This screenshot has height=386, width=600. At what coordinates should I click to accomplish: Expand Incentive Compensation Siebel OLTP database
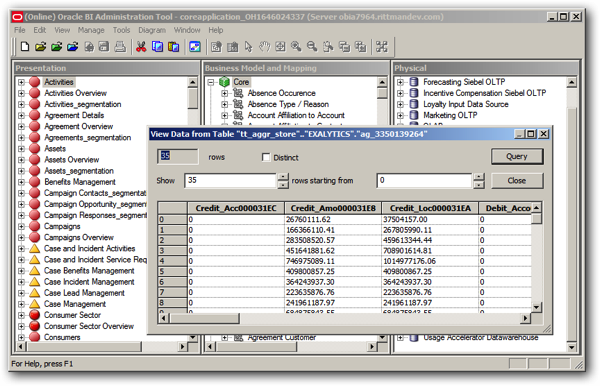(x=400, y=93)
